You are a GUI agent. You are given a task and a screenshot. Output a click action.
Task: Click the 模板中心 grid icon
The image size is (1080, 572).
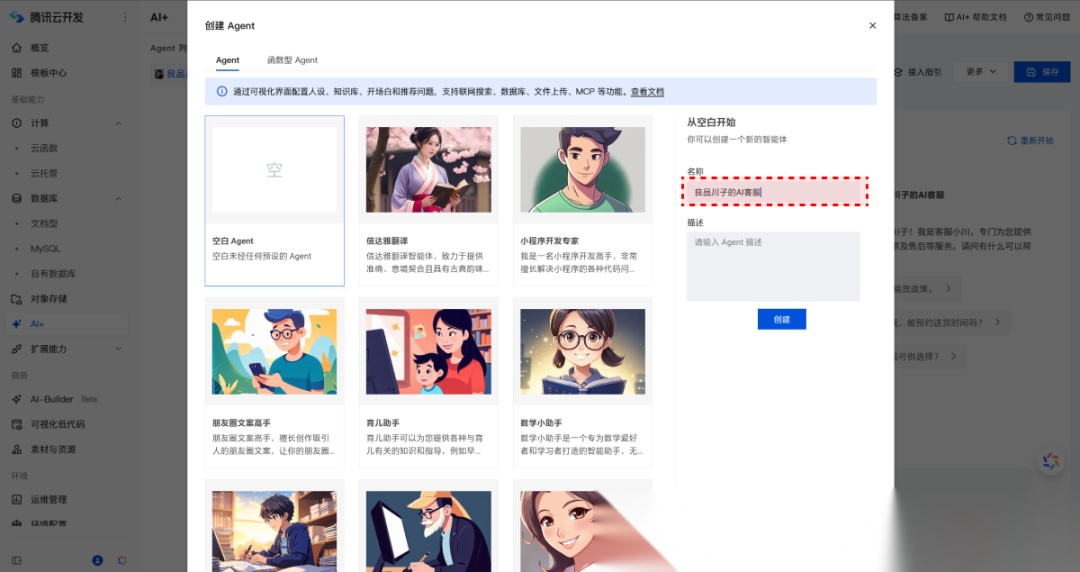[17, 72]
